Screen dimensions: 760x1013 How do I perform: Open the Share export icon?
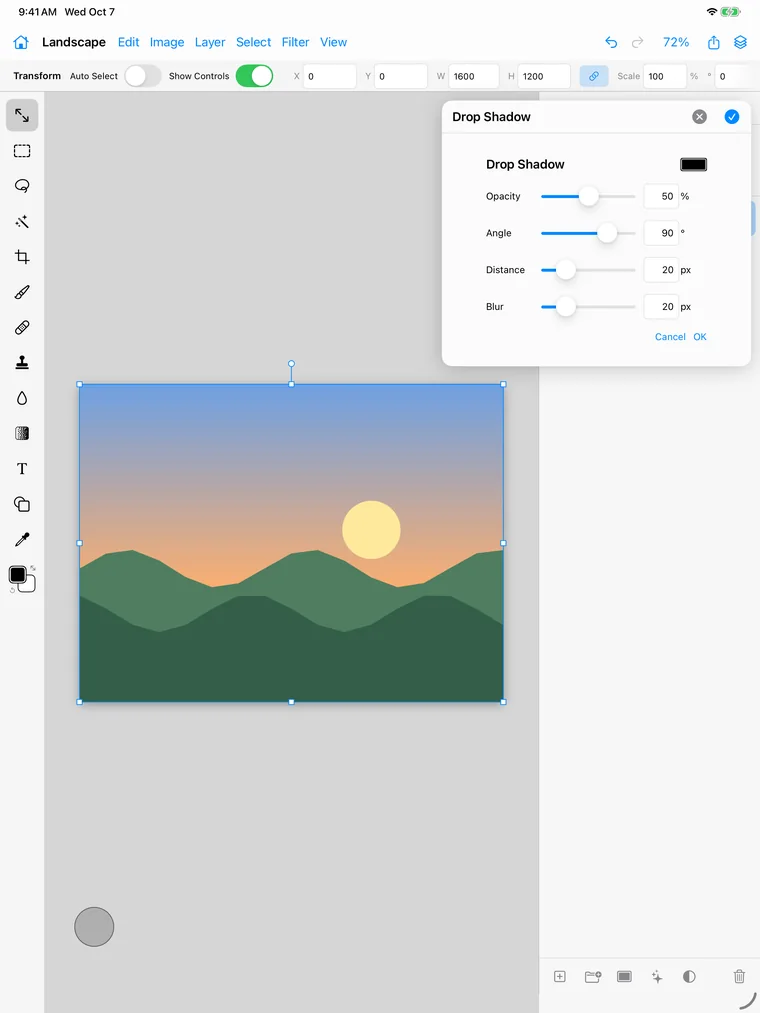(713, 42)
